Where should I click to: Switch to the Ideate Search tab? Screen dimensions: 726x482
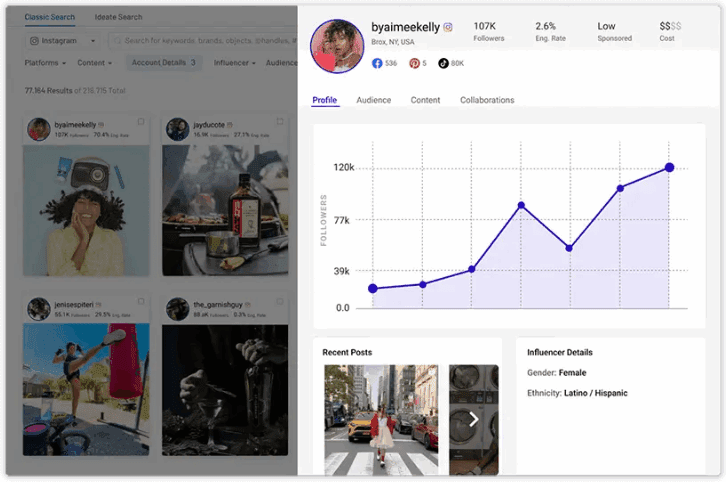pyautogui.click(x=119, y=17)
